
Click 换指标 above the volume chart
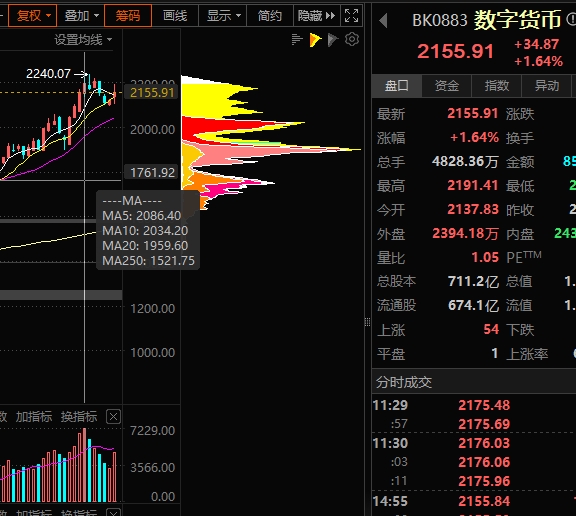79,417
